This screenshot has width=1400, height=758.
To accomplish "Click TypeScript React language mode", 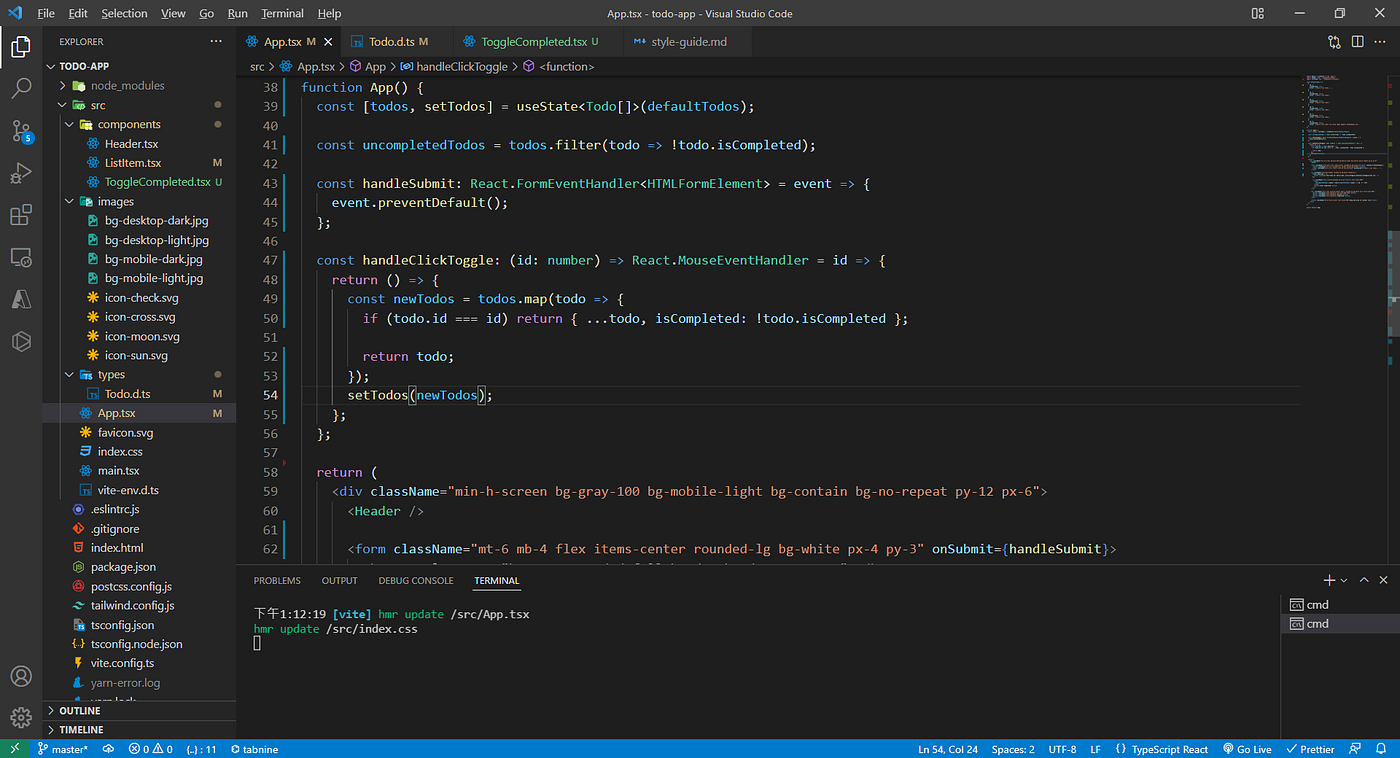I will point(1161,749).
